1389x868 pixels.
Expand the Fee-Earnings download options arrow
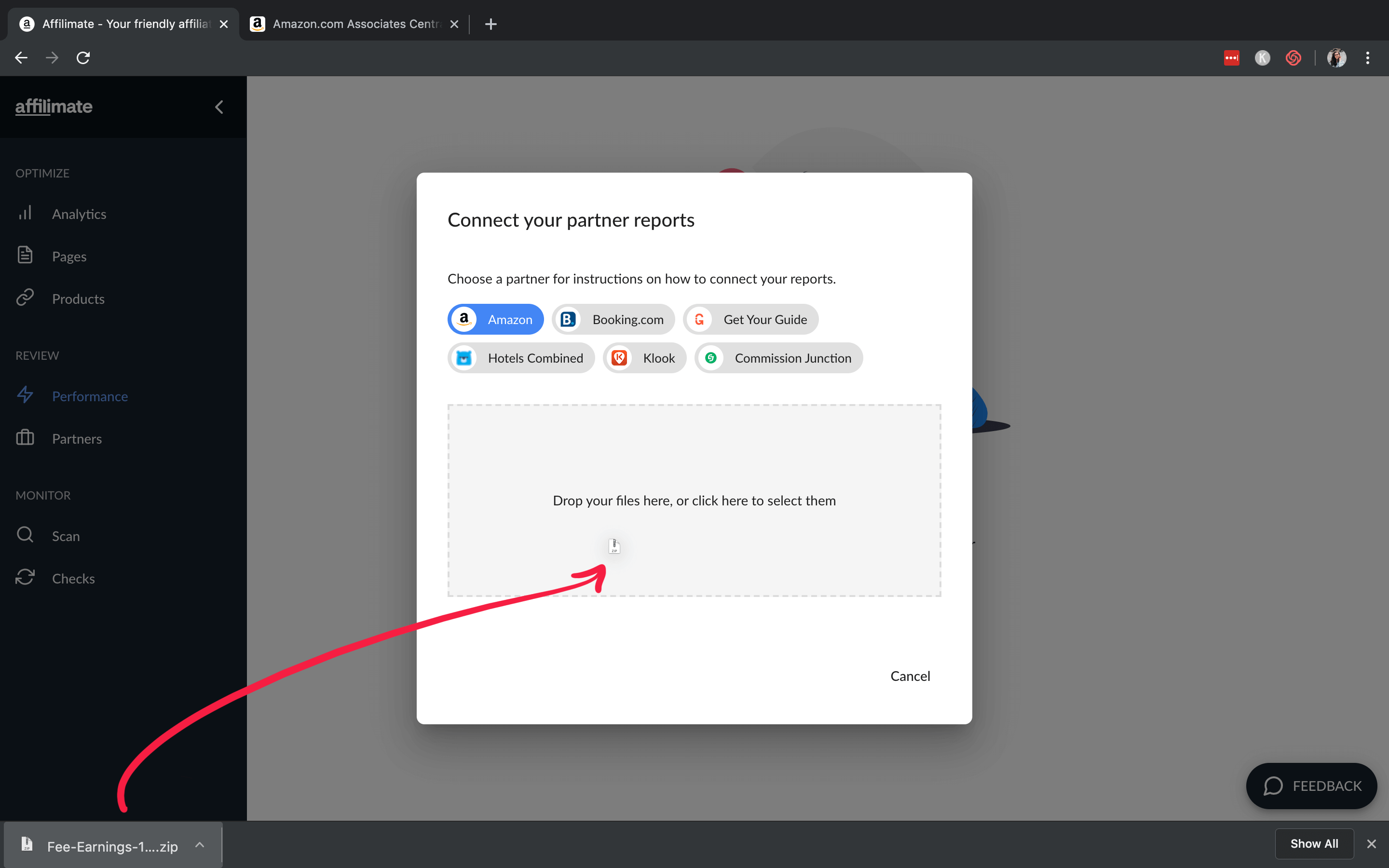(x=199, y=844)
